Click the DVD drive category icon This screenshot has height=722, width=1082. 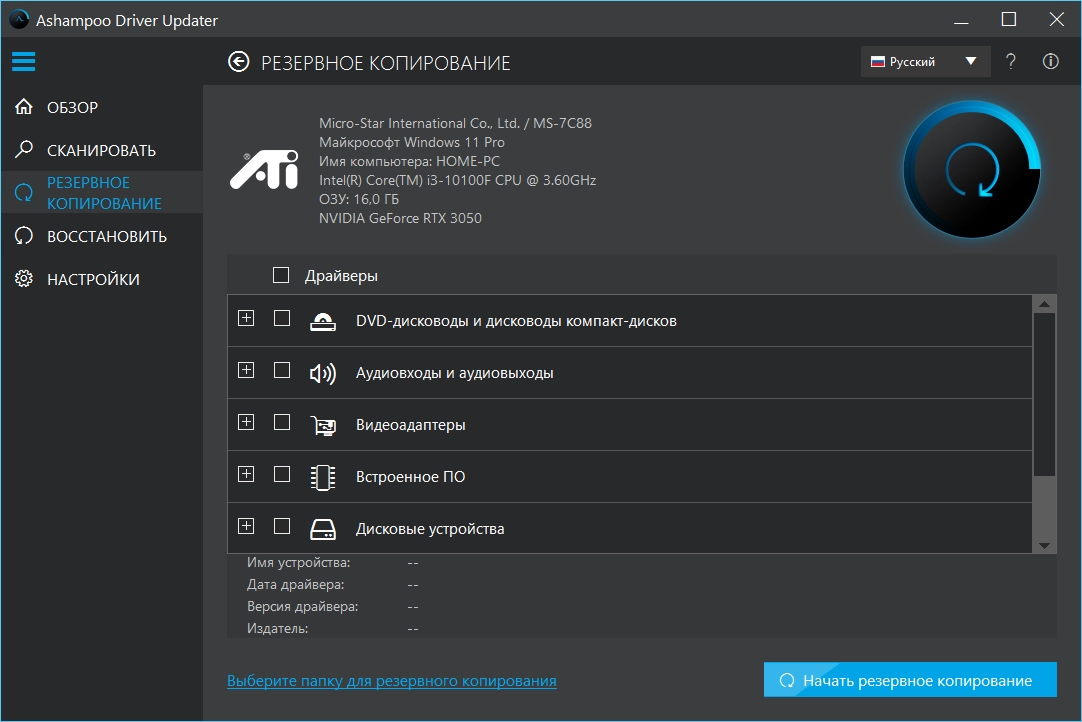(322, 321)
